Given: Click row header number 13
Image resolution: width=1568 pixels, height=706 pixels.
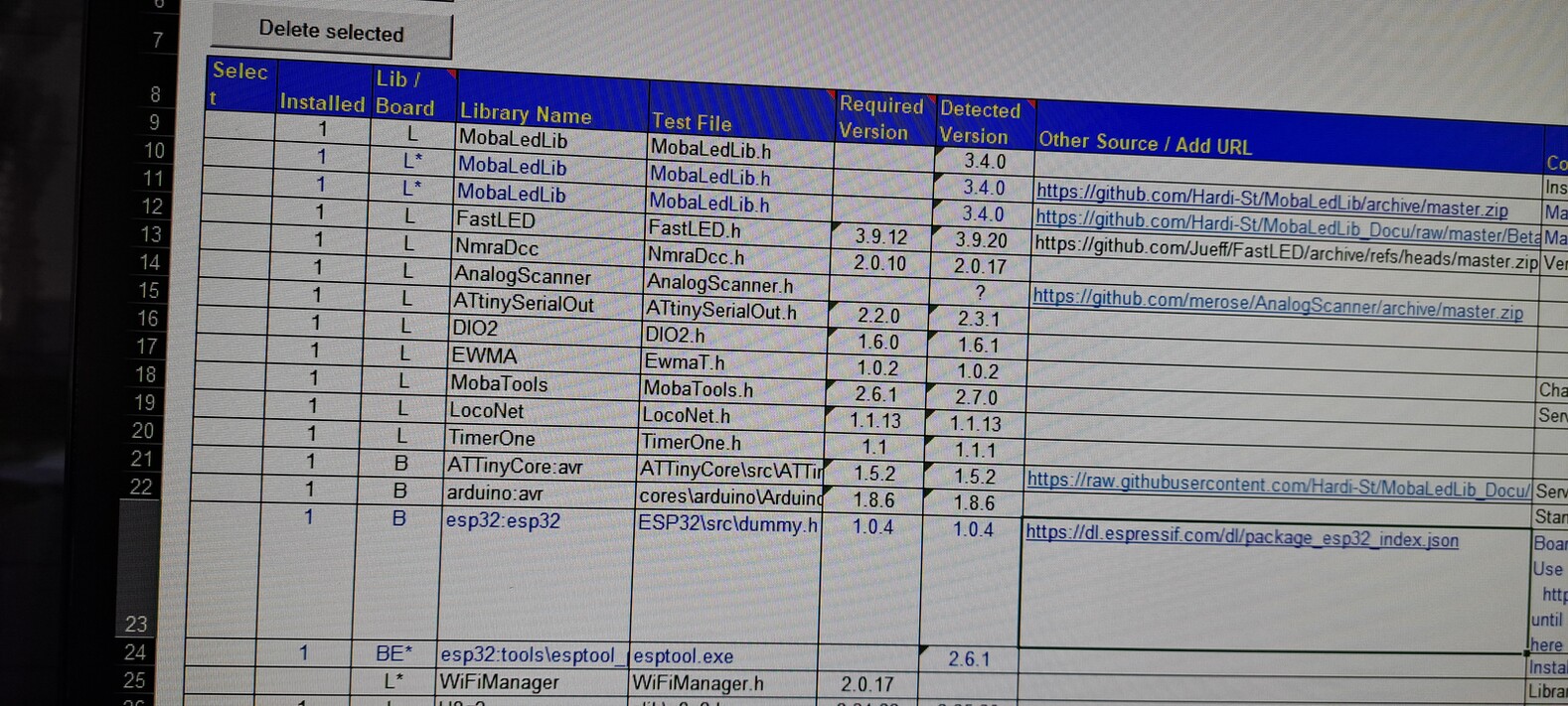Looking at the screenshot, I should tap(150, 234).
